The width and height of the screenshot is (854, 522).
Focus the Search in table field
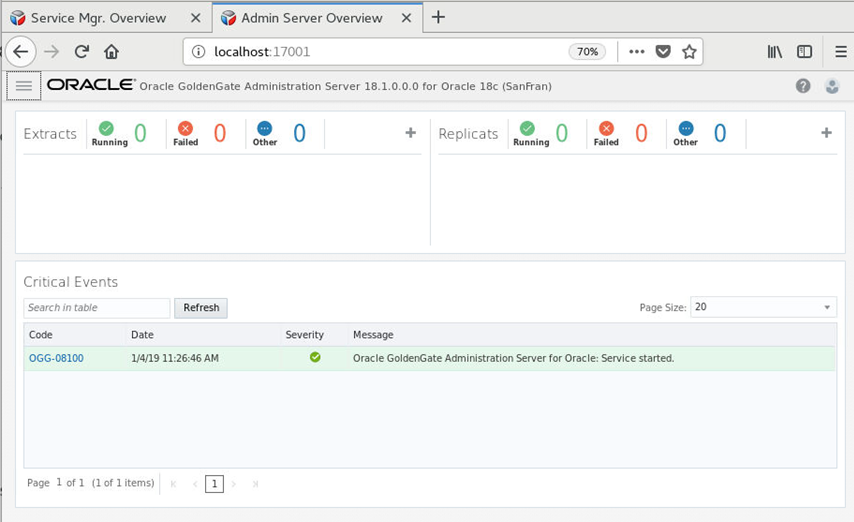tap(97, 308)
